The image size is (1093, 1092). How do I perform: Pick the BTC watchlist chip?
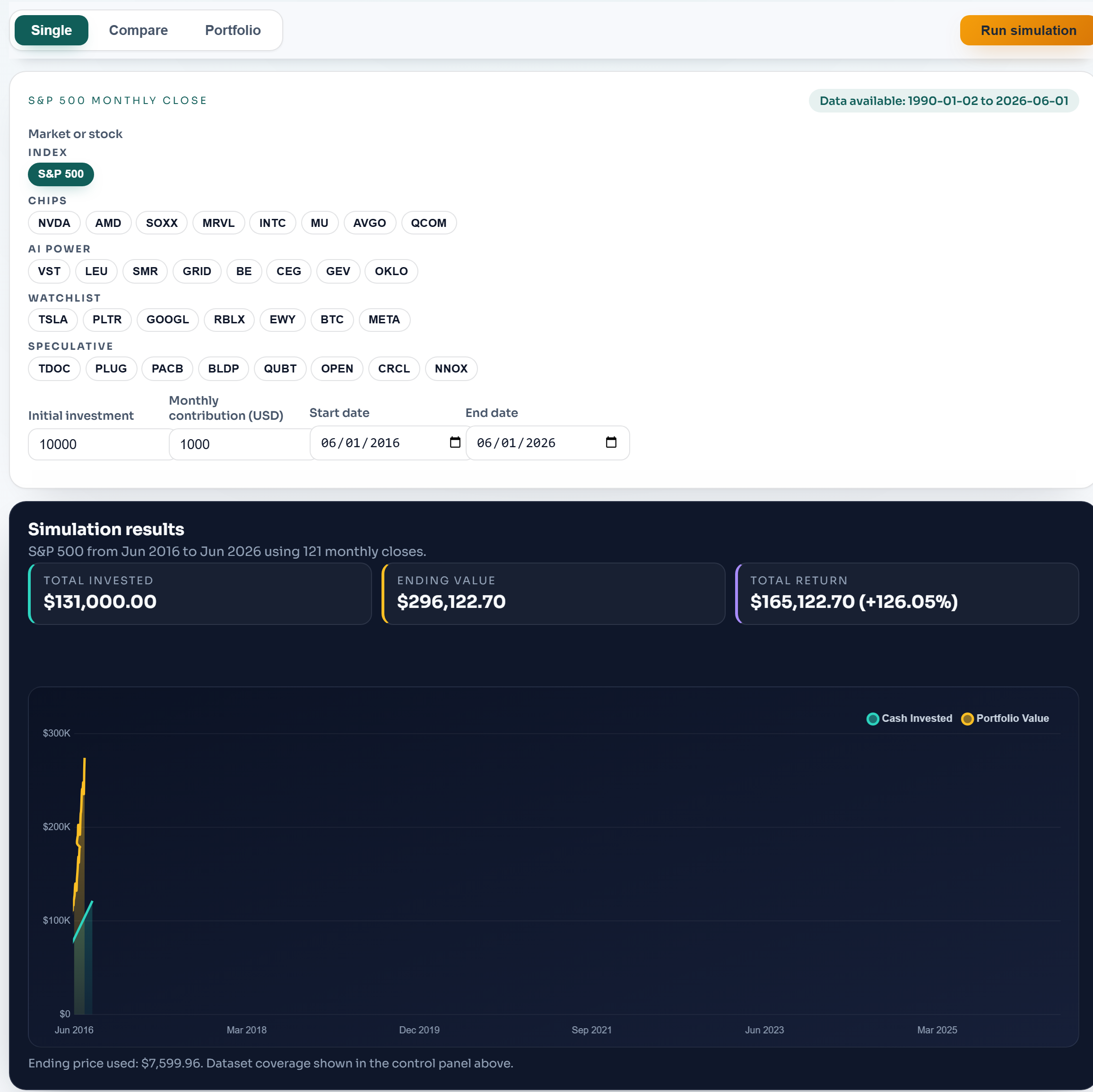[x=332, y=320]
